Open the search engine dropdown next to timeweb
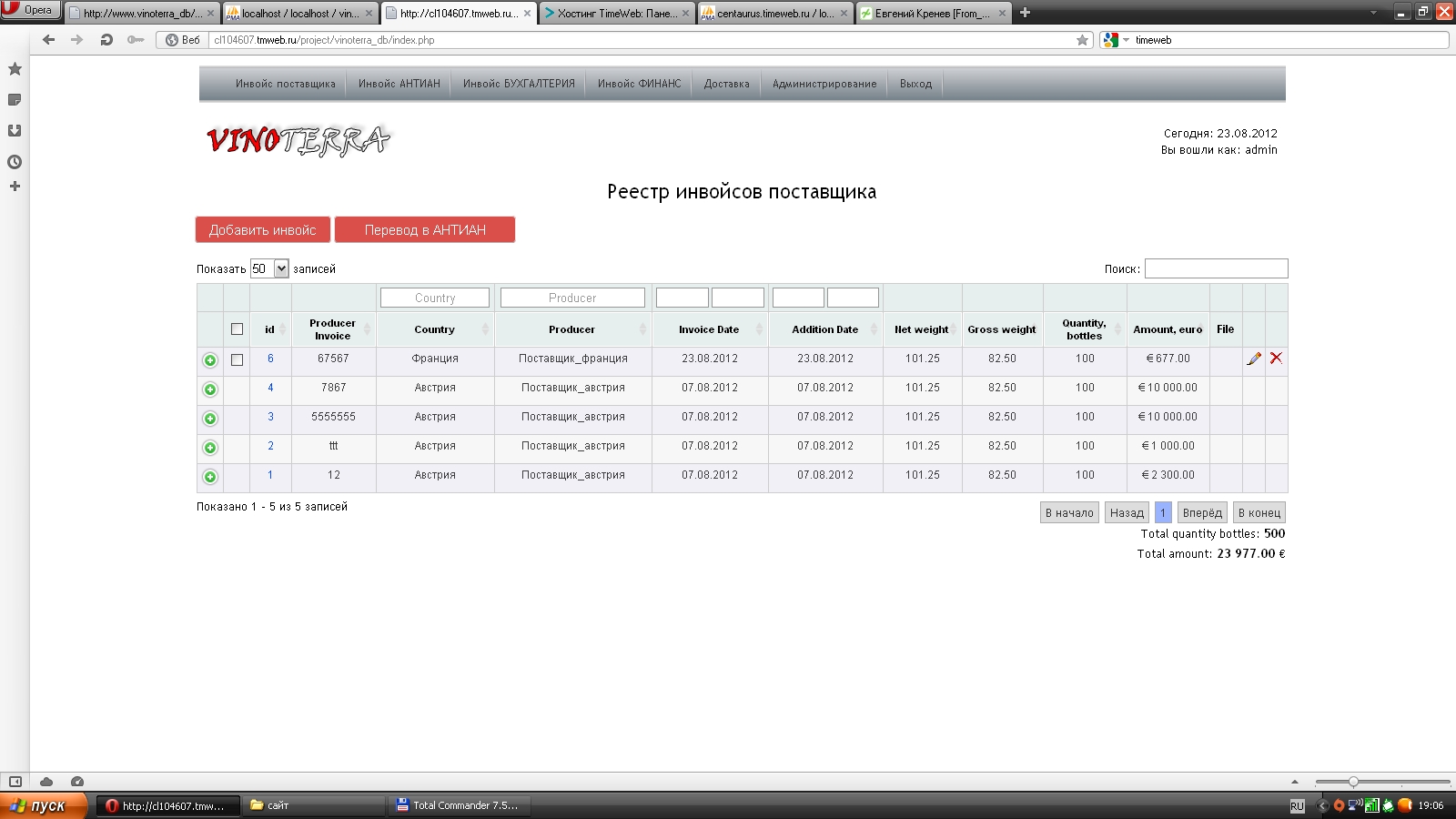Image resolution: width=1456 pixels, height=819 pixels. tap(1126, 40)
